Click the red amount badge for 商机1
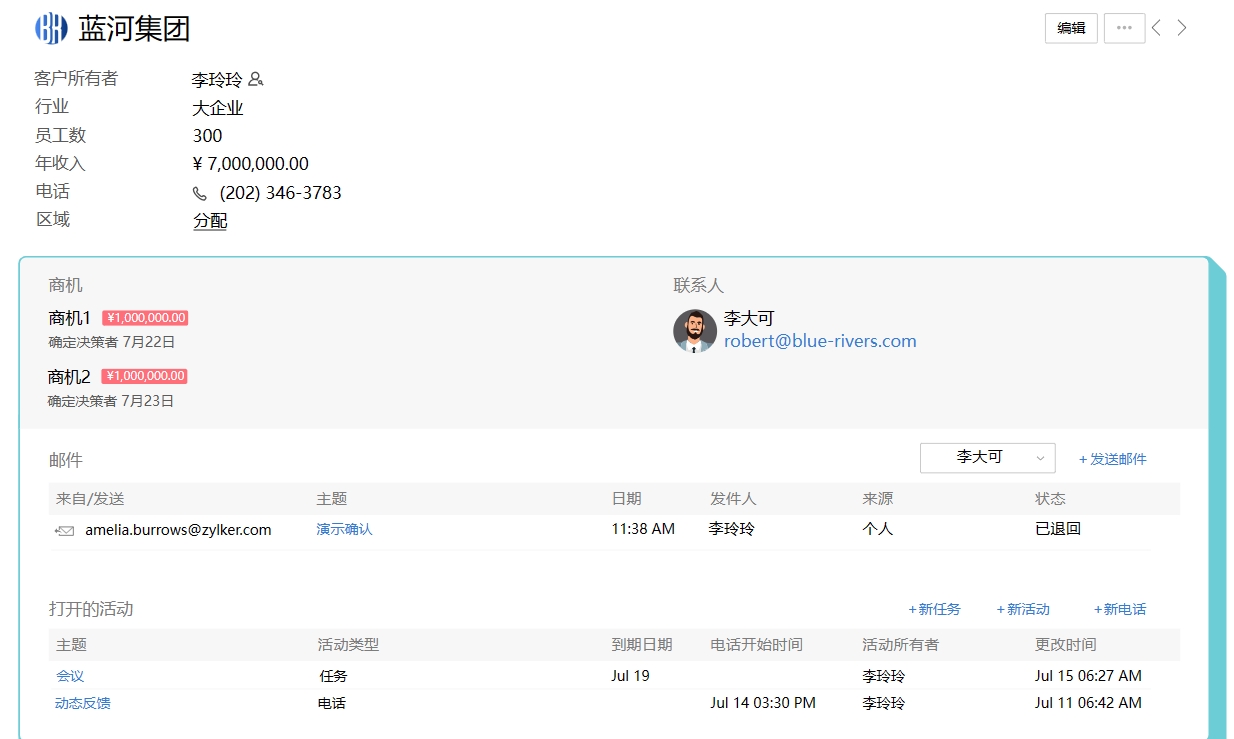The width and height of the screenshot is (1234, 739). [145, 318]
